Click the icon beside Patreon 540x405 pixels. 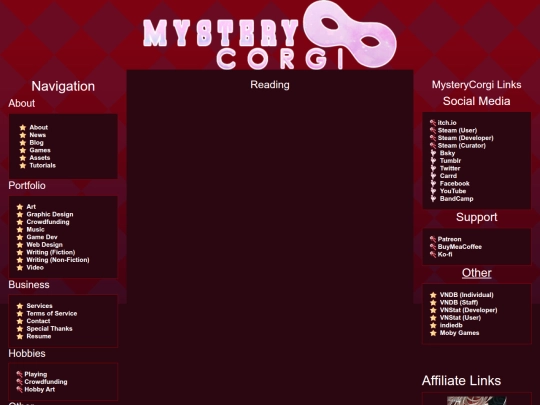click(x=433, y=239)
